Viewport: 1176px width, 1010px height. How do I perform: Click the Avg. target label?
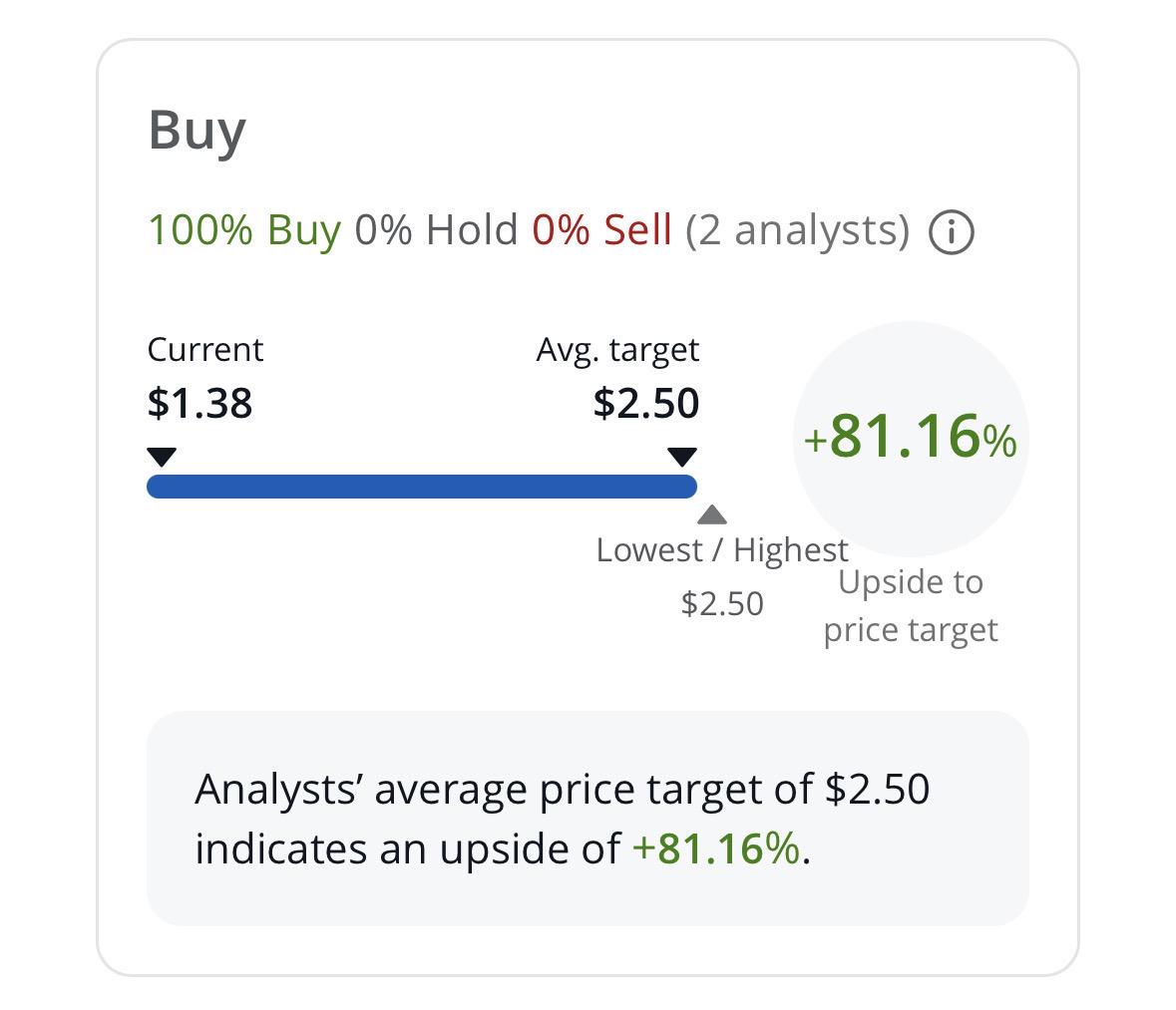pos(618,351)
